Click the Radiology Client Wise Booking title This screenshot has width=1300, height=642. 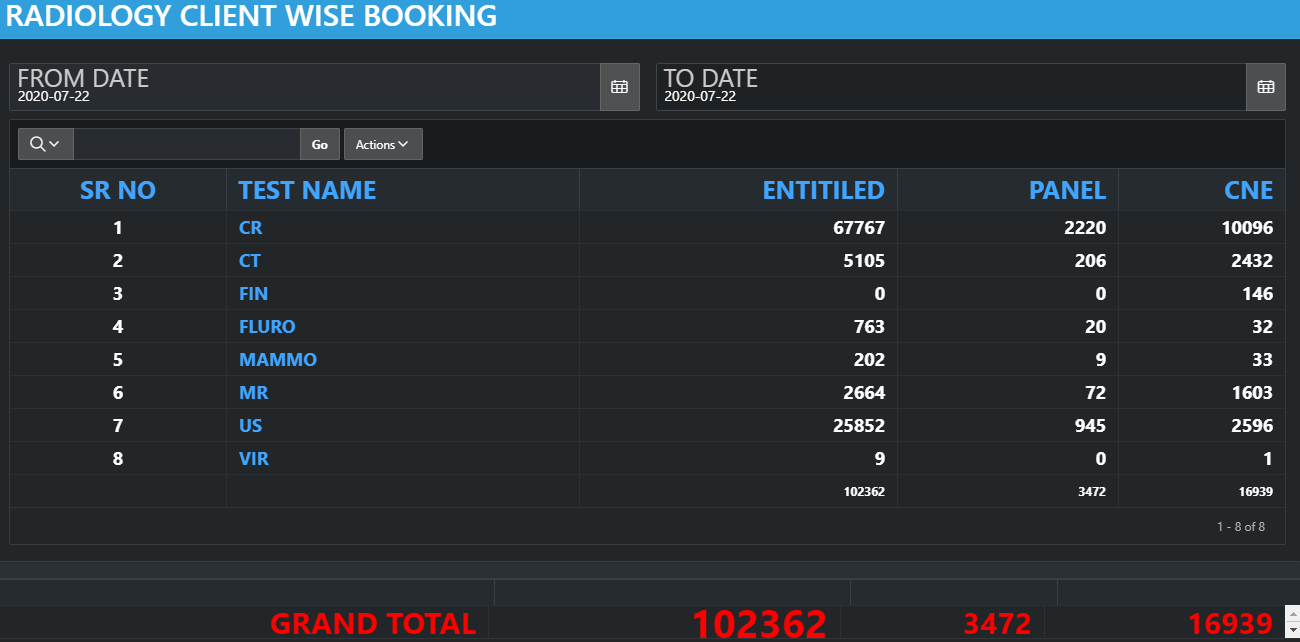251,16
